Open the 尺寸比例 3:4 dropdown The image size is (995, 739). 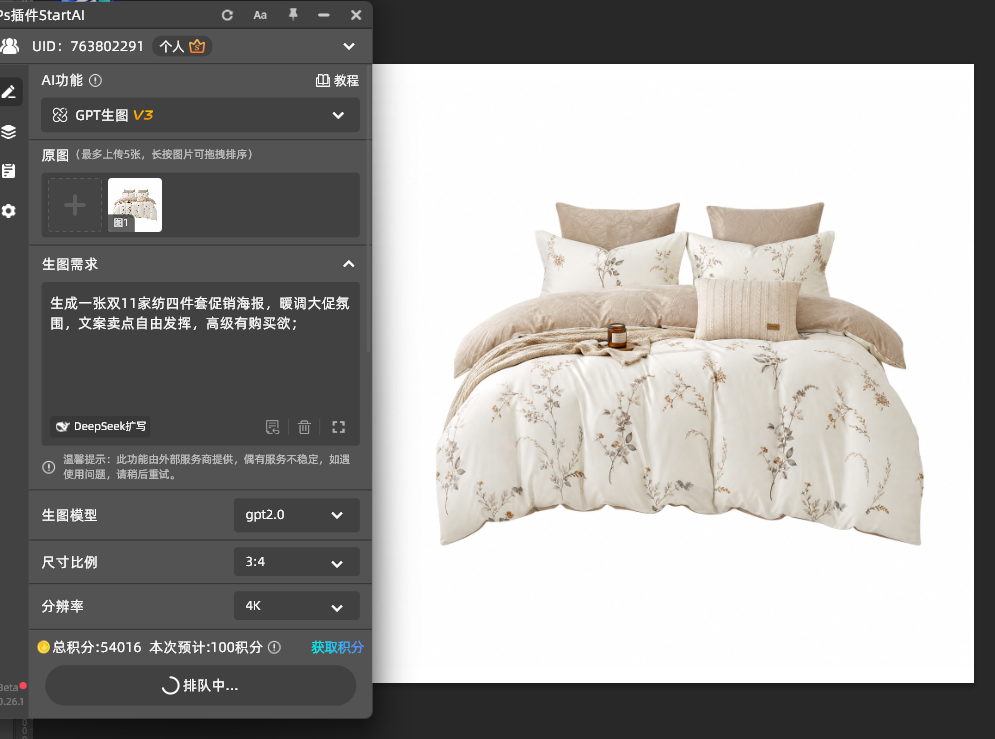pos(296,562)
